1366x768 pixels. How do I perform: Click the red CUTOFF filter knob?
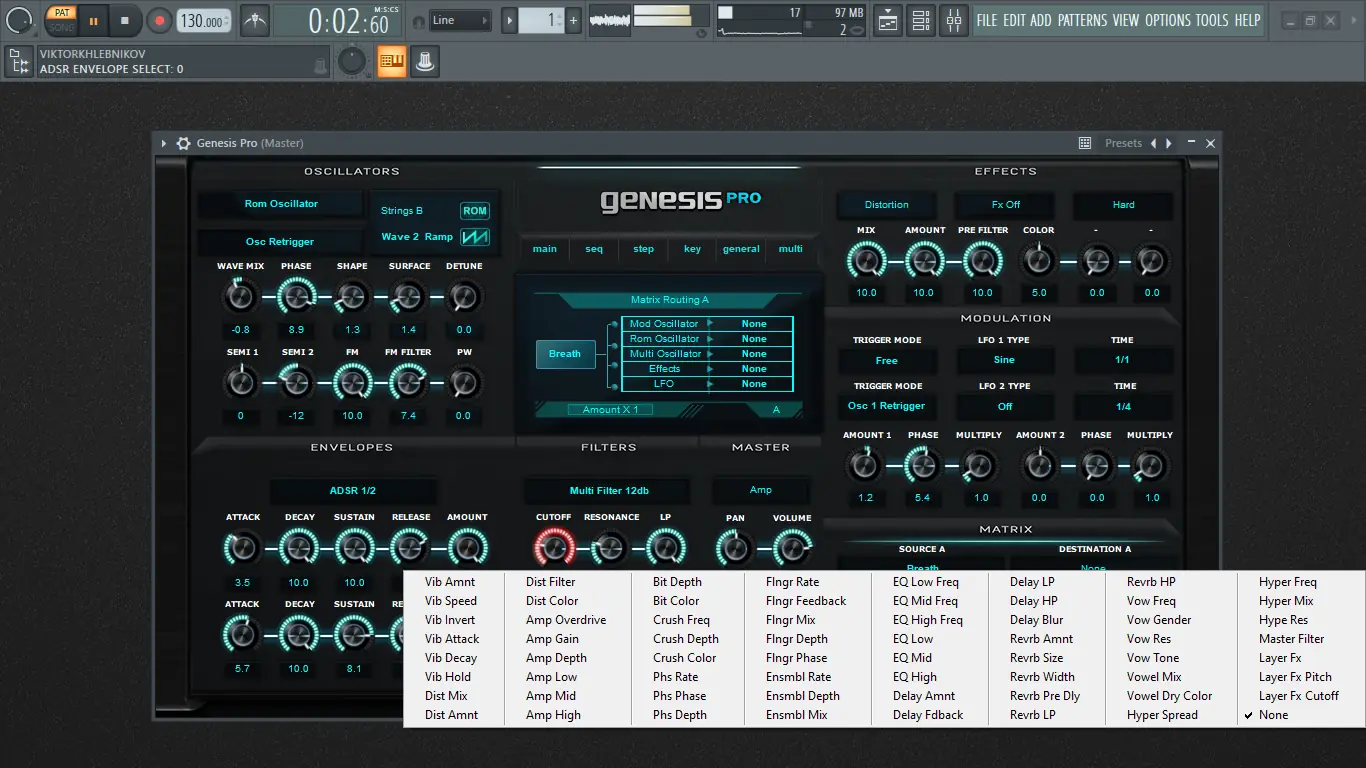553,547
